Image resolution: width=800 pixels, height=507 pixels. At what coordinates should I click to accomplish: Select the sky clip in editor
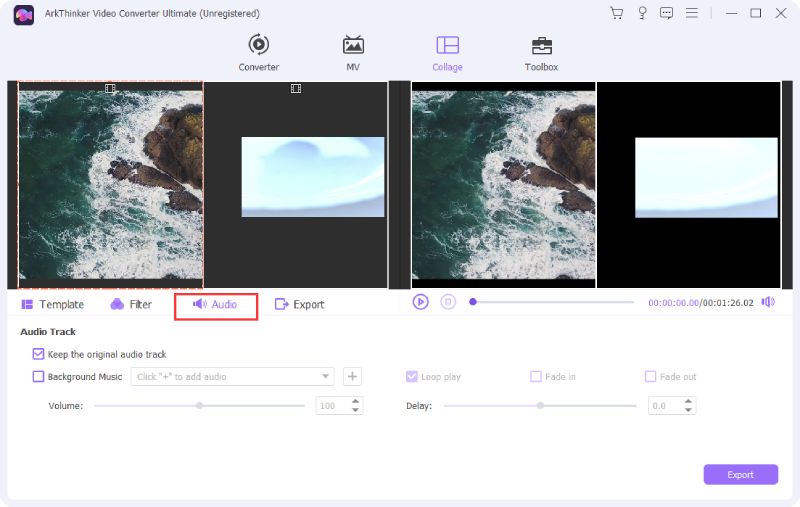(x=313, y=176)
